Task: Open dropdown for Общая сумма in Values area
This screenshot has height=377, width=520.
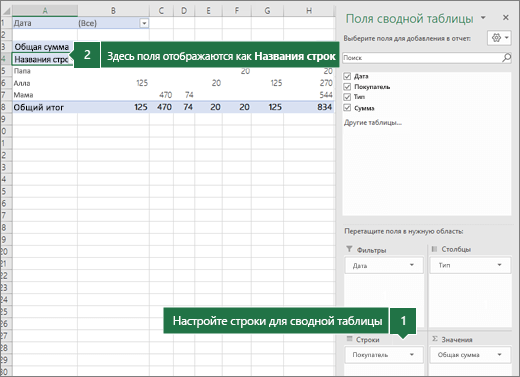Action: [x=499, y=355]
